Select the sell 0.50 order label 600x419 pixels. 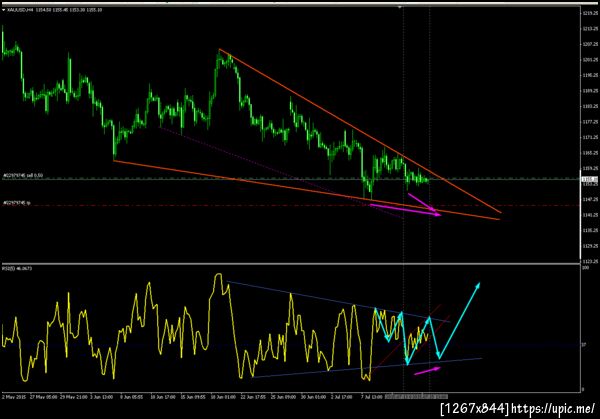(23, 176)
